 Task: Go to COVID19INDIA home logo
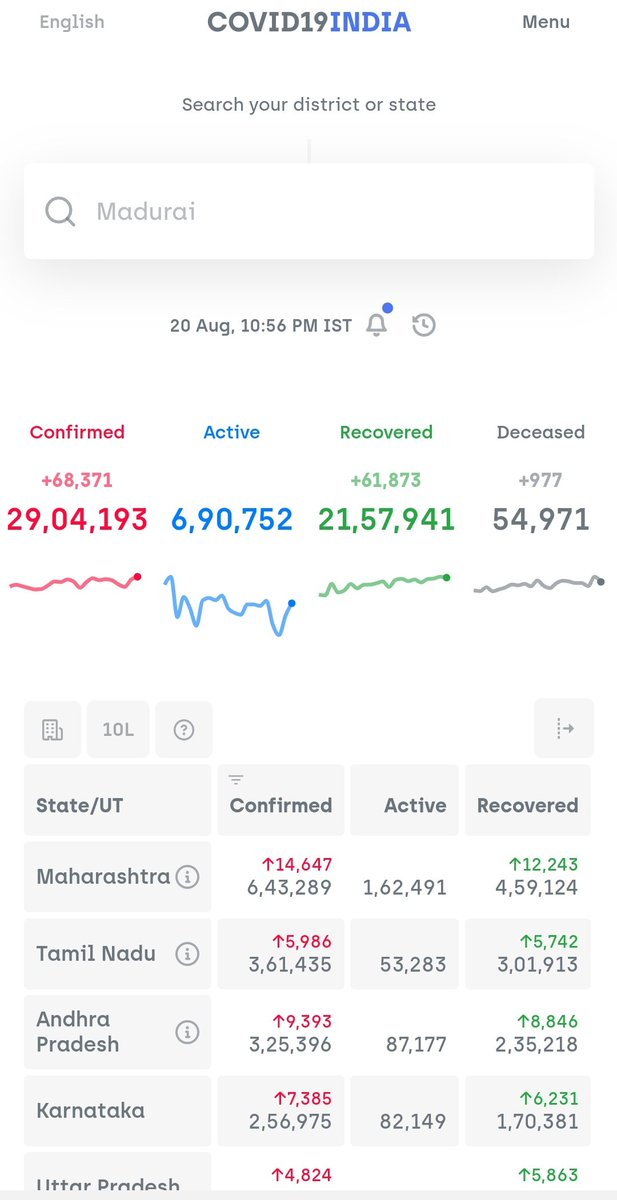308,22
